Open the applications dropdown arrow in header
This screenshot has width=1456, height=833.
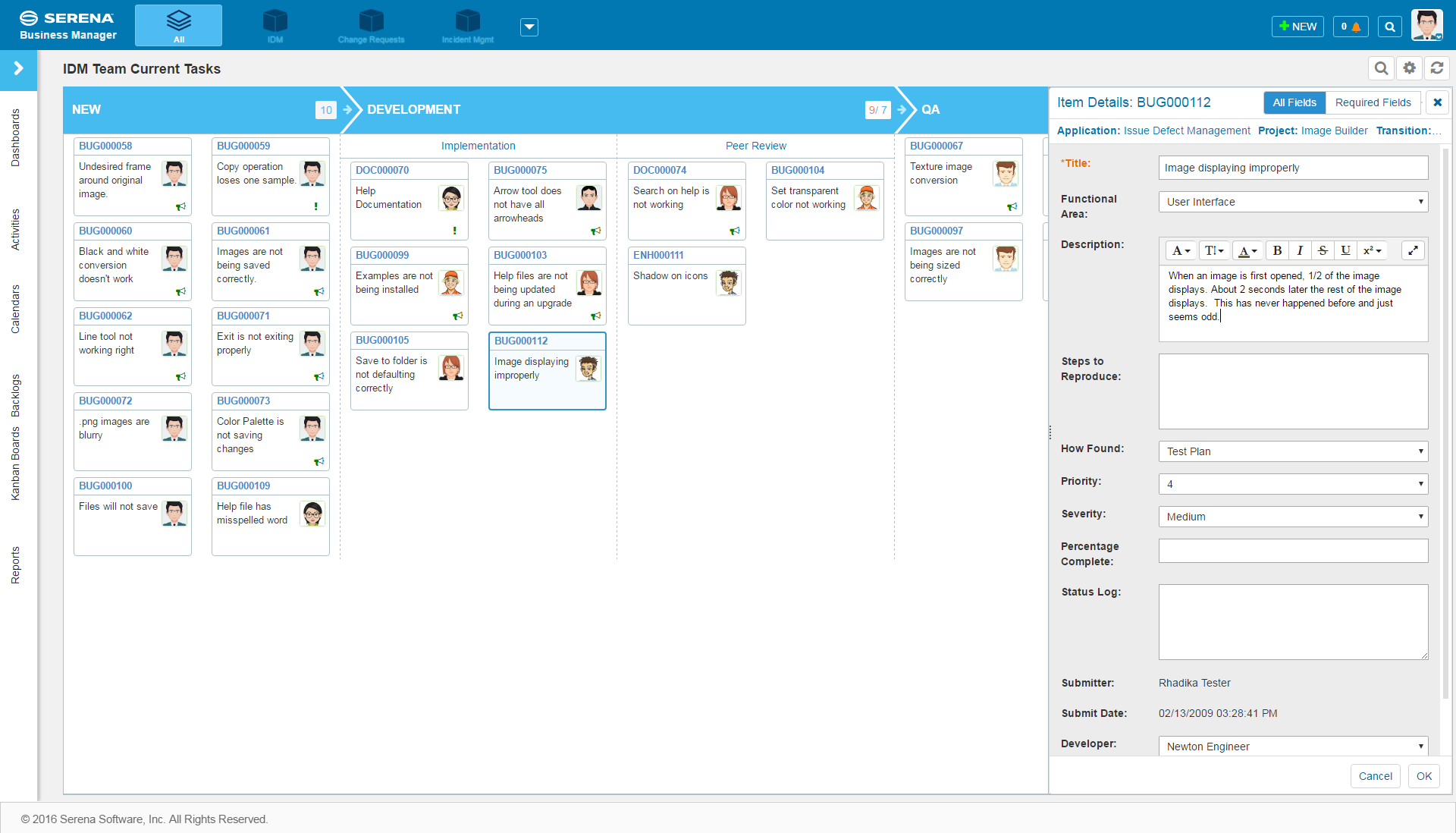coord(529,27)
